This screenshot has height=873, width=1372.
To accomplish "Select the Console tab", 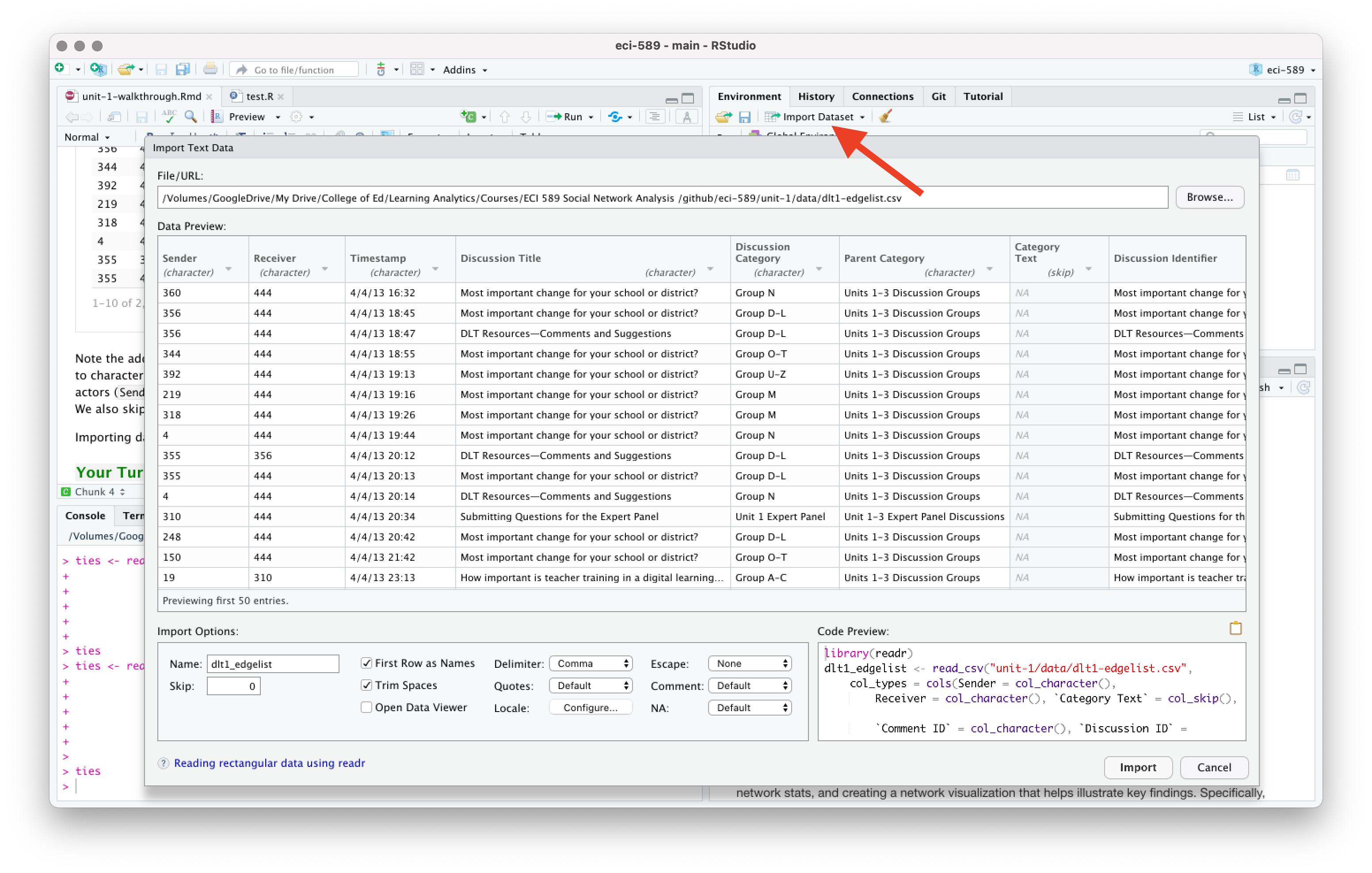I will (x=85, y=516).
